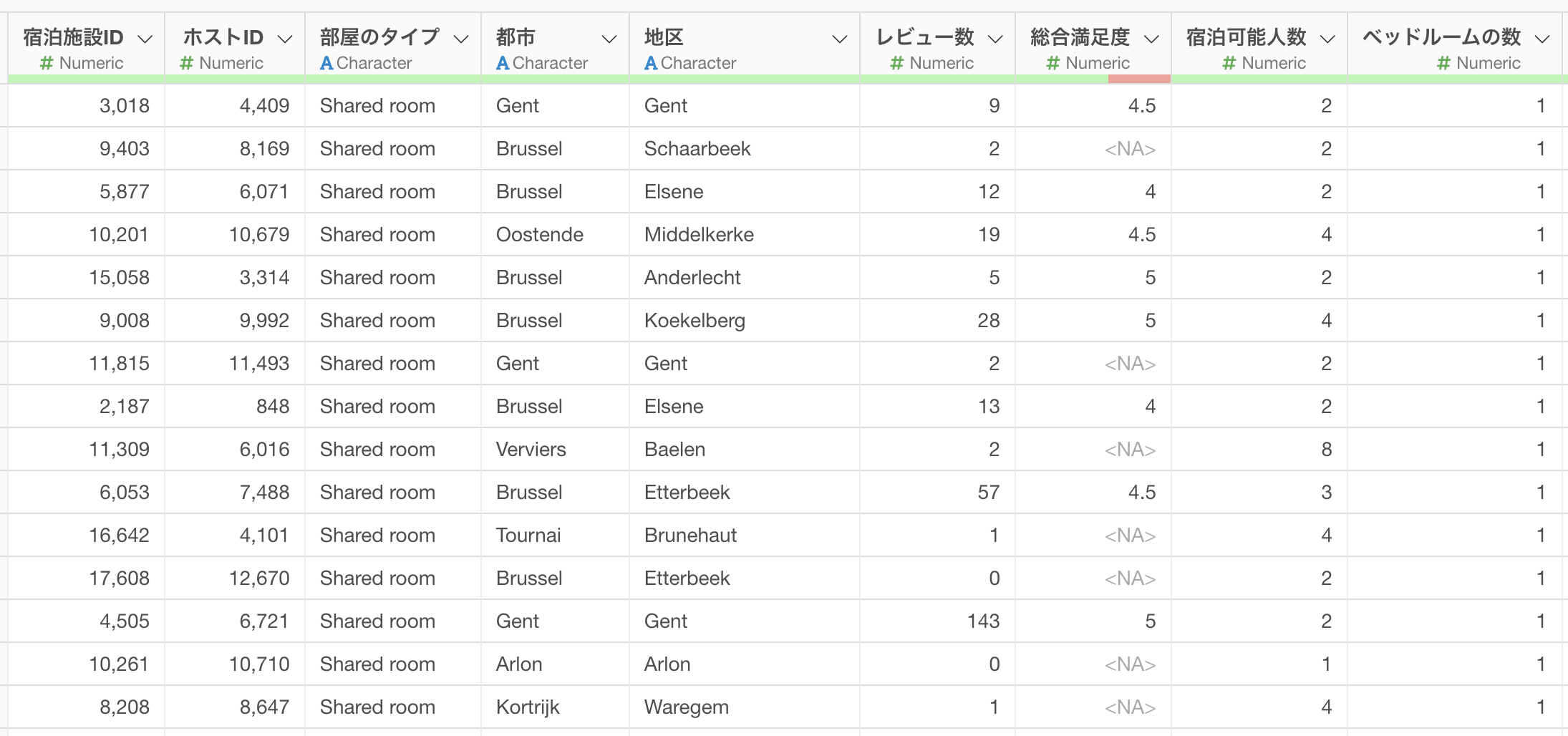
Task: Open the 地区 column dropdown chevron
Action: 840,39
